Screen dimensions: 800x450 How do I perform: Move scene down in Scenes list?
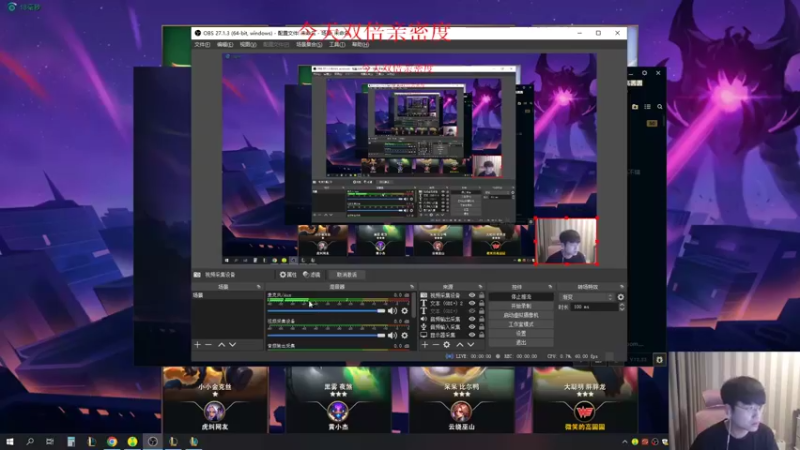[233, 345]
